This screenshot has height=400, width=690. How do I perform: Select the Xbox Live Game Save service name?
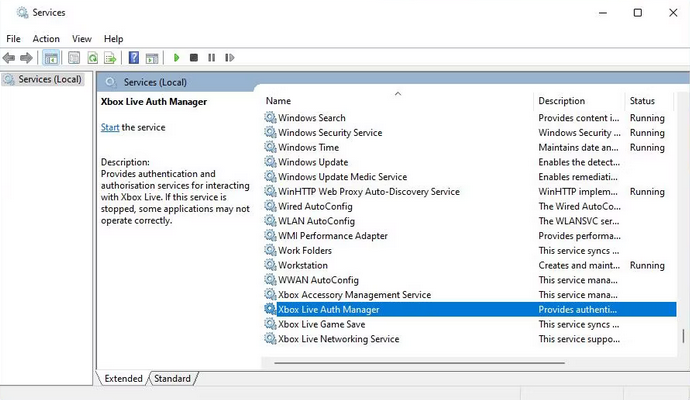321,324
